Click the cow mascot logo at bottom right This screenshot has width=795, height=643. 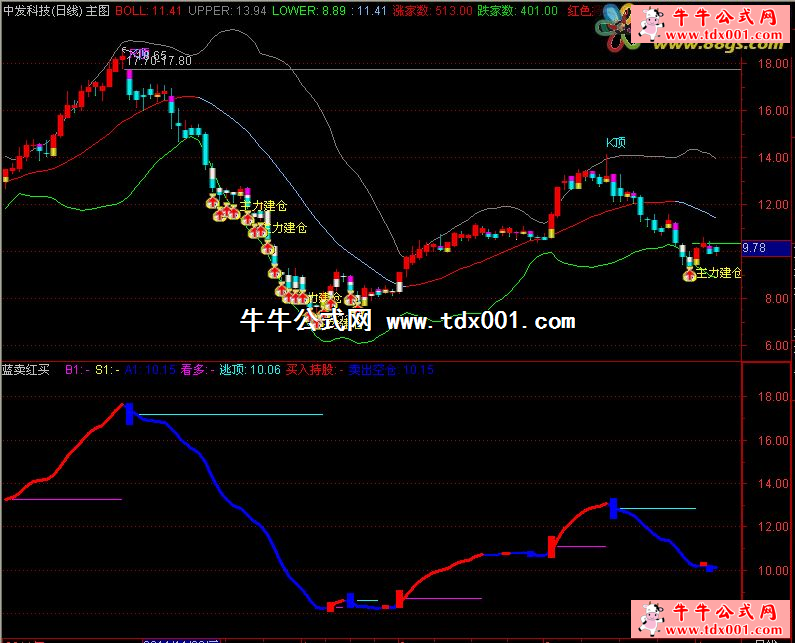[650, 619]
